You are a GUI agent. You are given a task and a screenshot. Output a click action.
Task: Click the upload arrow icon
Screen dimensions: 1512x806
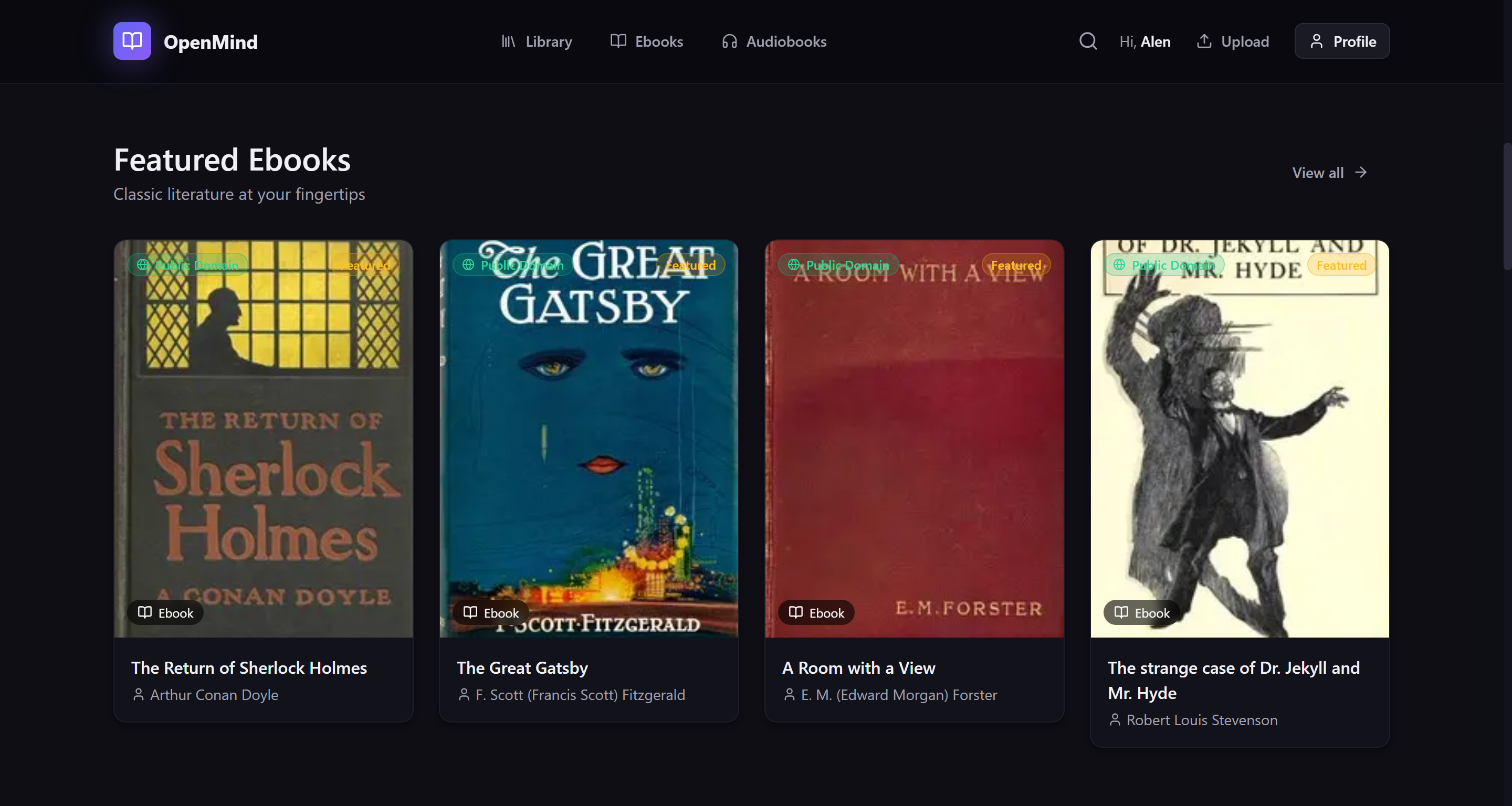[1204, 41]
